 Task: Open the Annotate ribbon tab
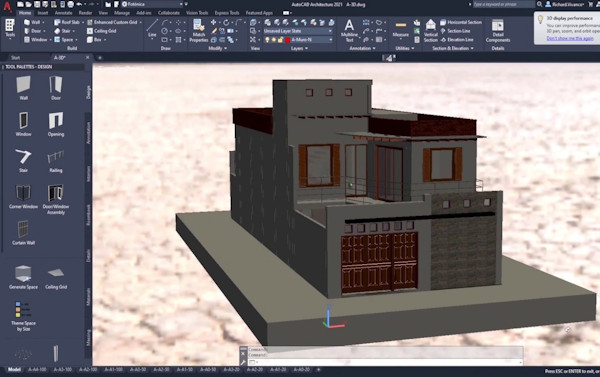tap(63, 13)
